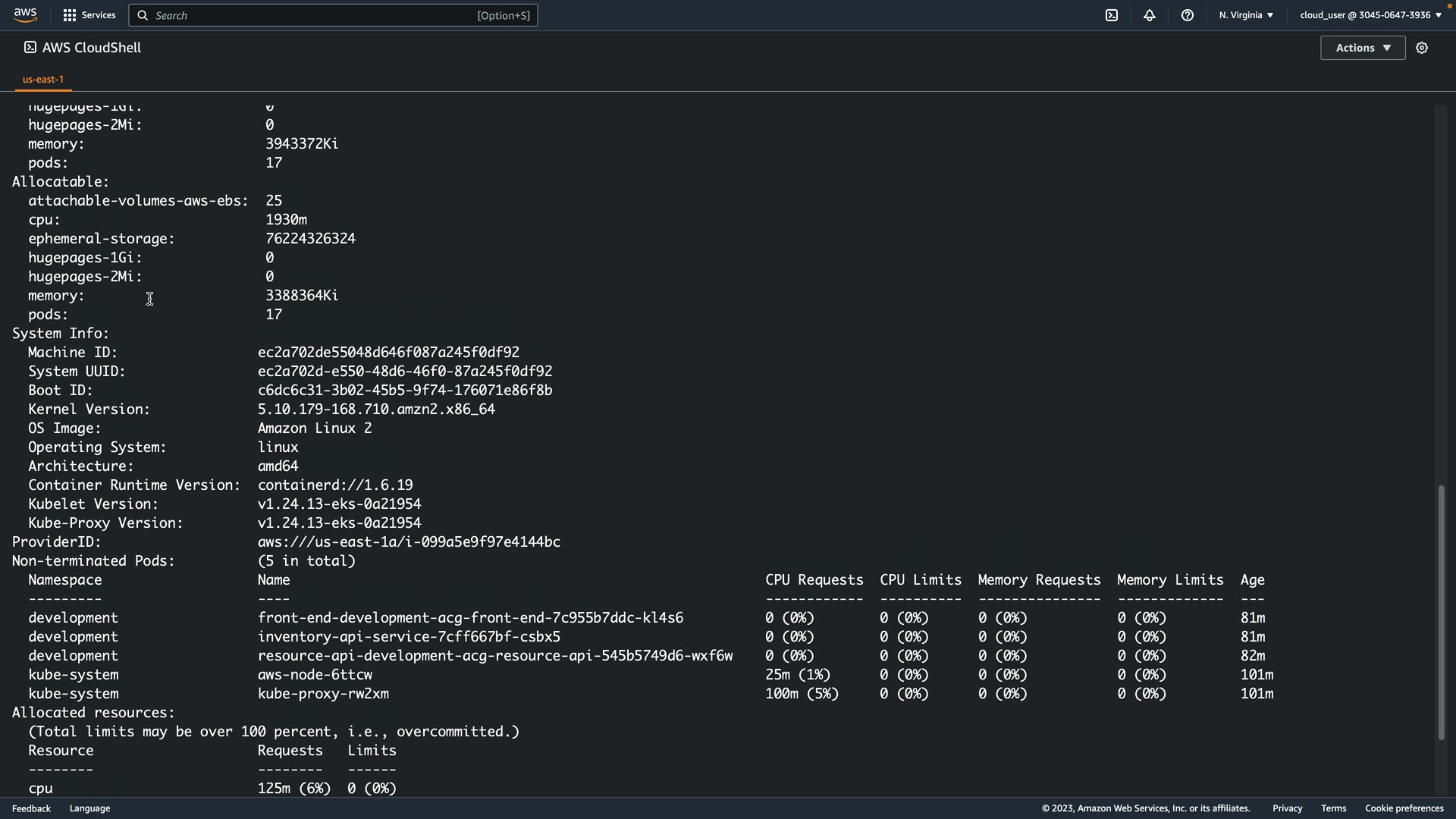Open the Privacy link
Image resolution: width=1456 pixels, height=819 pixels.
coord(1287,808)
